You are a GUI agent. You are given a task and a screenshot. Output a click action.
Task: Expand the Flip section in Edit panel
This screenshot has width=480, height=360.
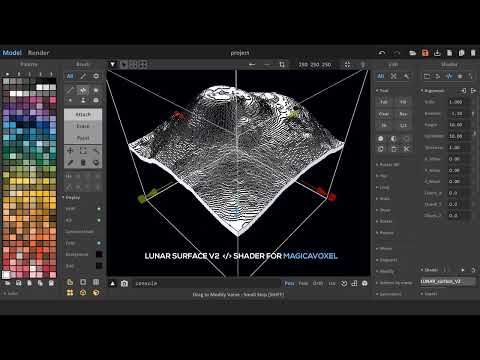[382, 176]
